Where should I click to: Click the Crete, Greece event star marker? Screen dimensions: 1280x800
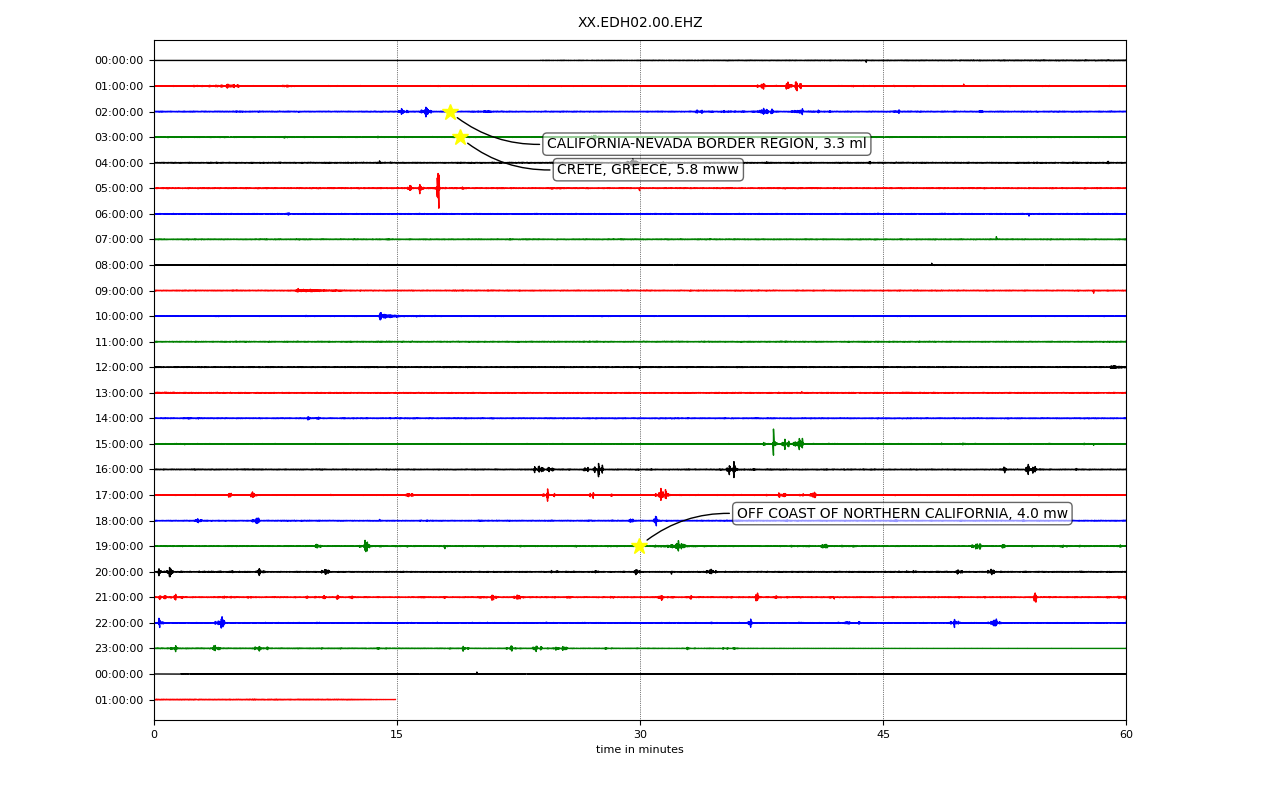coord(460,137)
